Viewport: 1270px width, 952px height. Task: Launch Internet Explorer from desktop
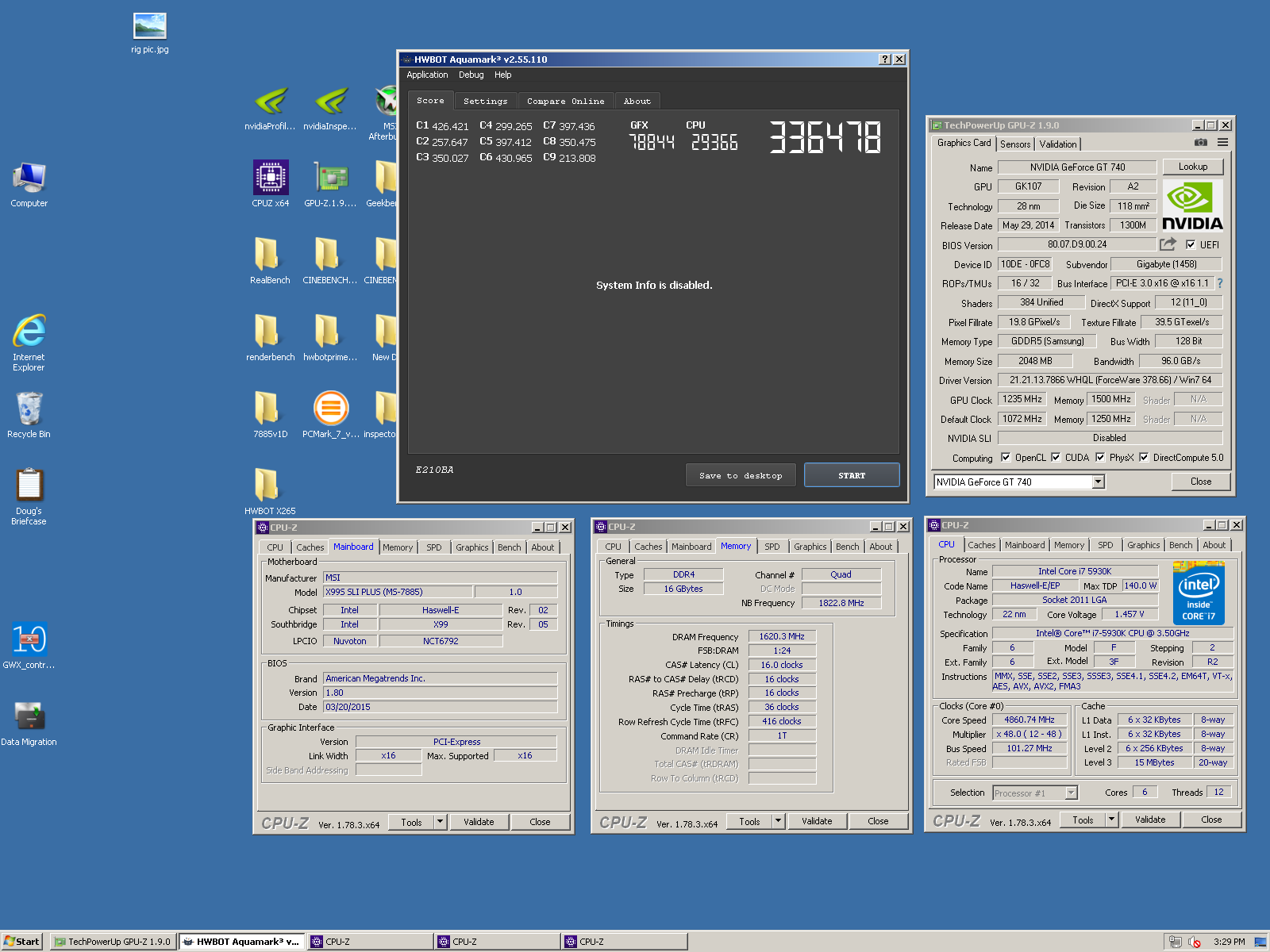point(29,343)
